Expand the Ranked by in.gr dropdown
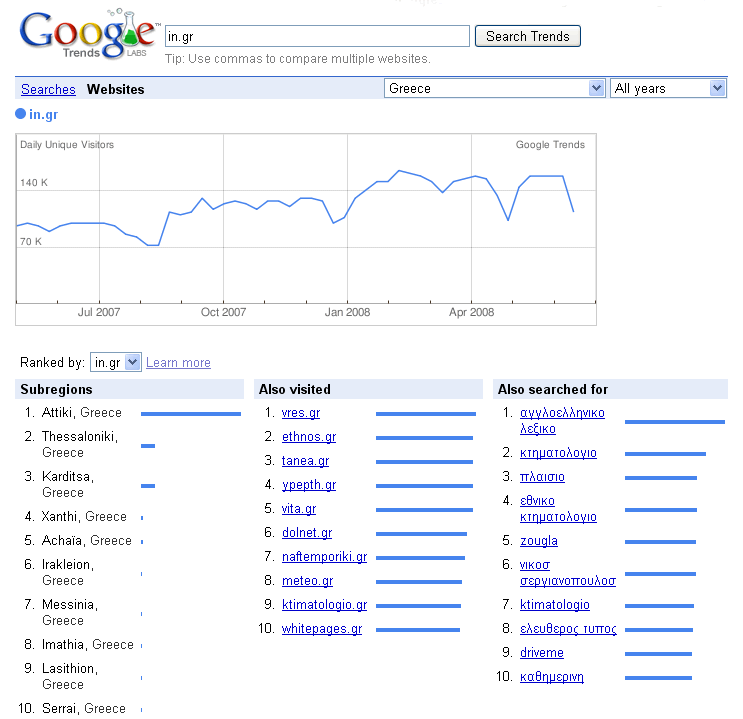 116,363
